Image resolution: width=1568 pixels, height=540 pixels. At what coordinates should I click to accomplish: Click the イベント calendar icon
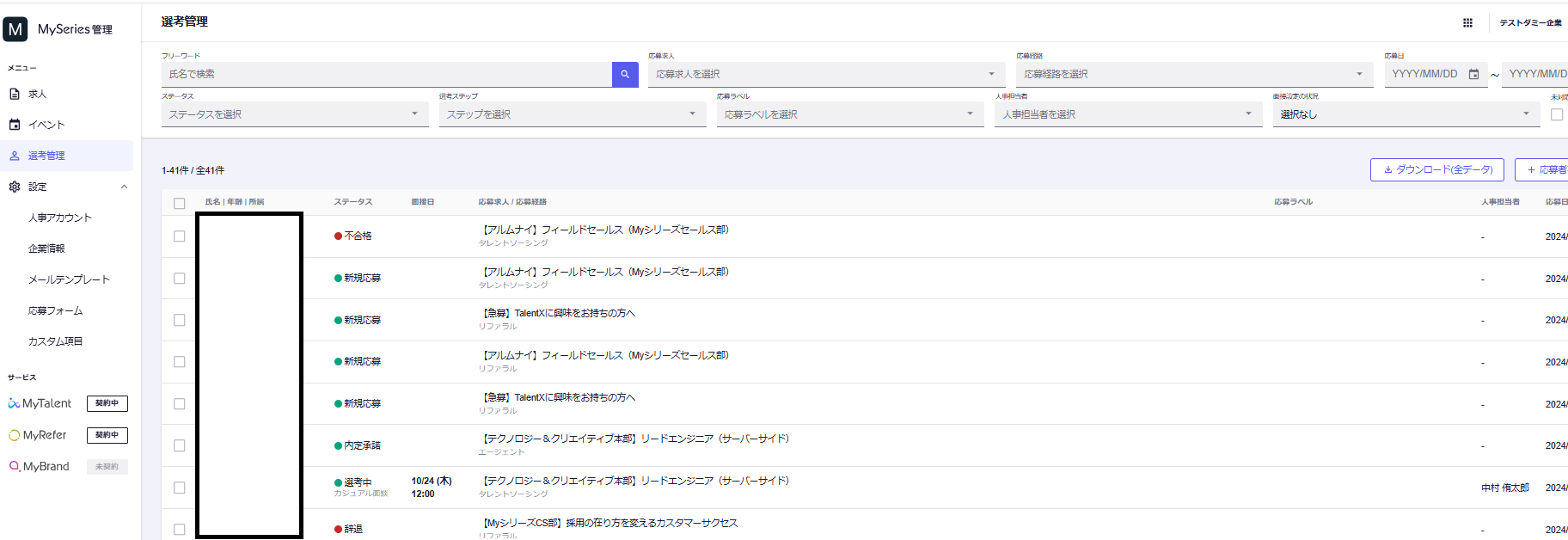pyautogui.click(x=15, y=125)
